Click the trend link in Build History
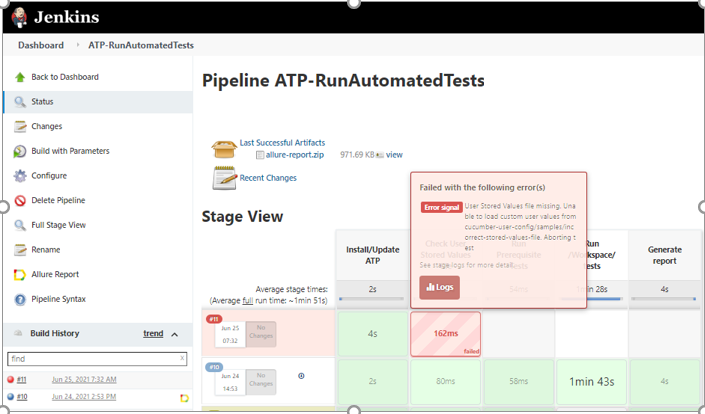705x414 pixels. [153, 334]
